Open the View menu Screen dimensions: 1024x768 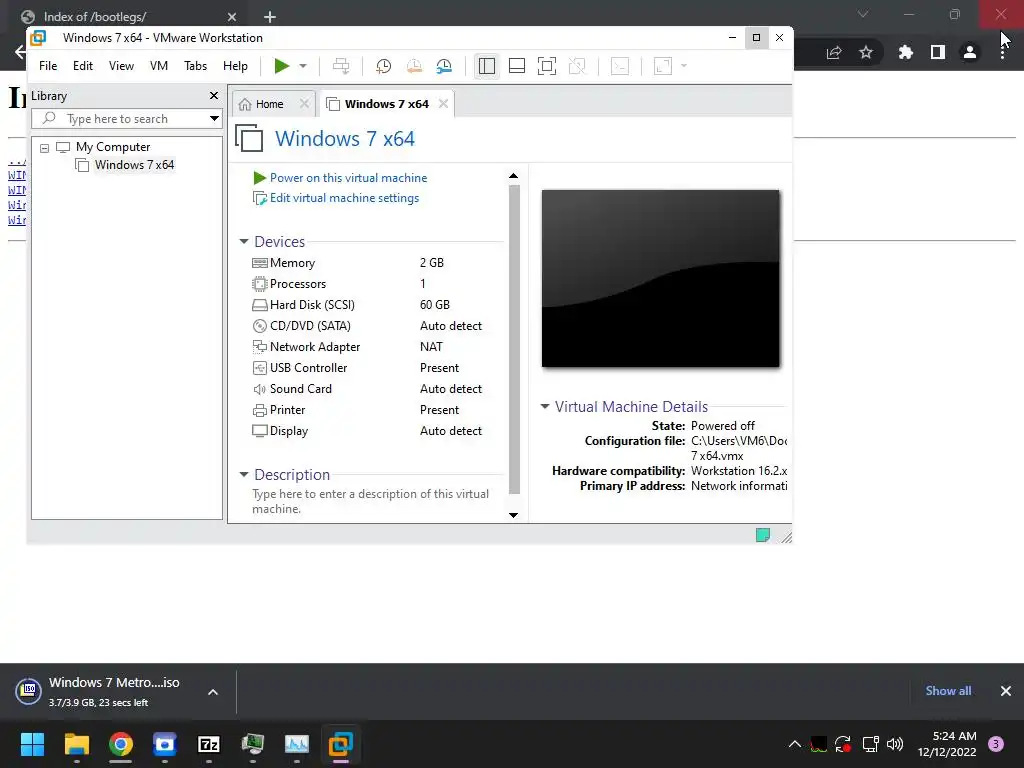[121, 66]
